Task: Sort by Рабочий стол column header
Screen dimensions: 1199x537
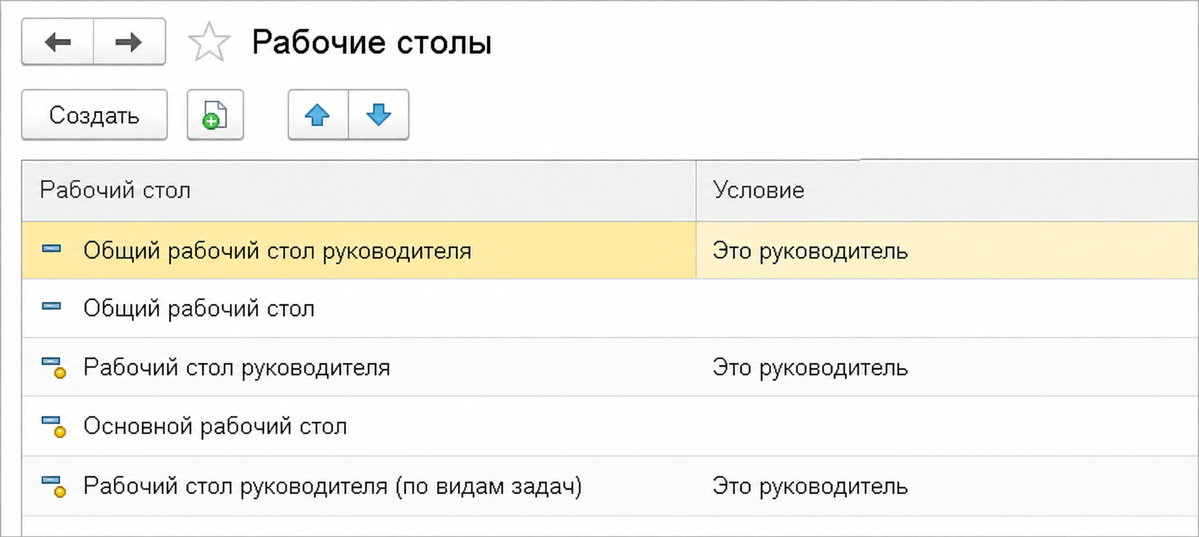Action: pyautogui.click(x=359, y=190)
